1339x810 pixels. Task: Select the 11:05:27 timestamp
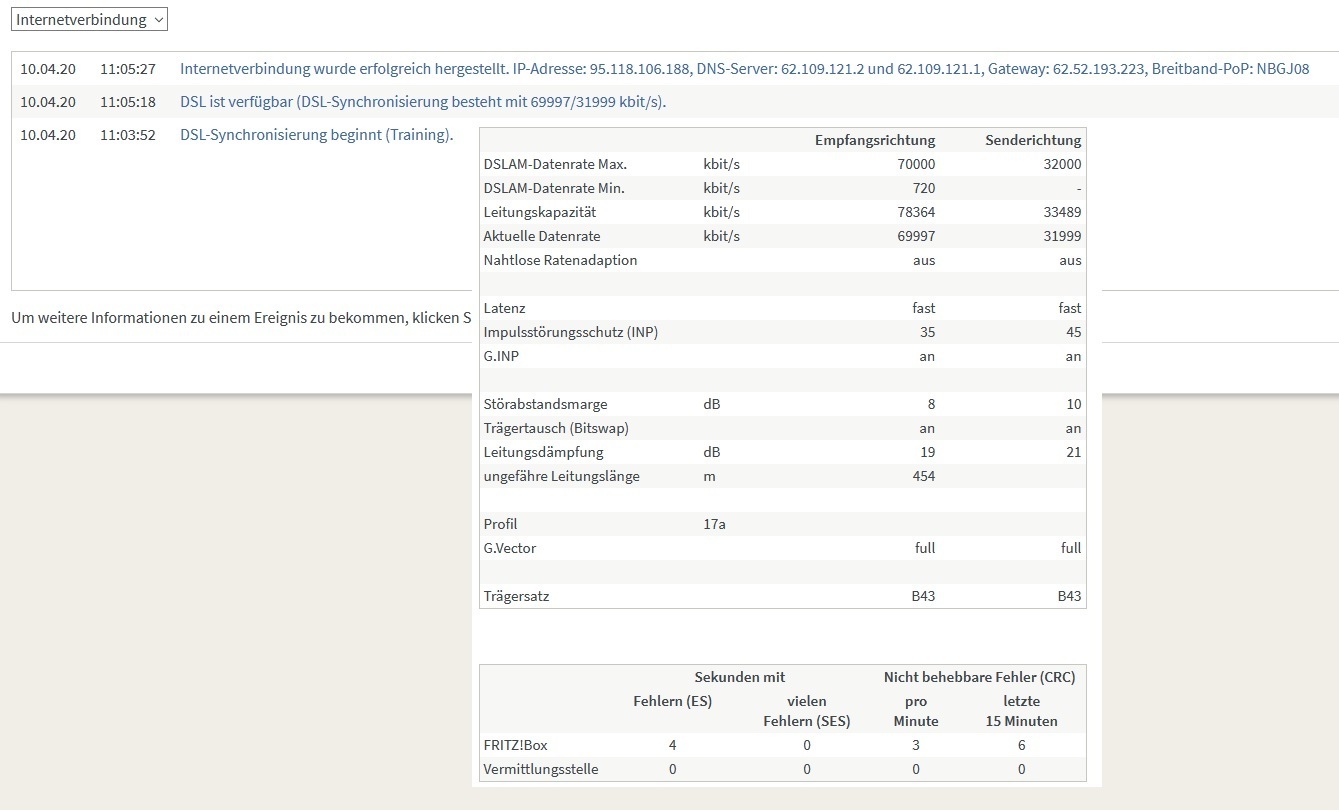[x=128, y=69]
